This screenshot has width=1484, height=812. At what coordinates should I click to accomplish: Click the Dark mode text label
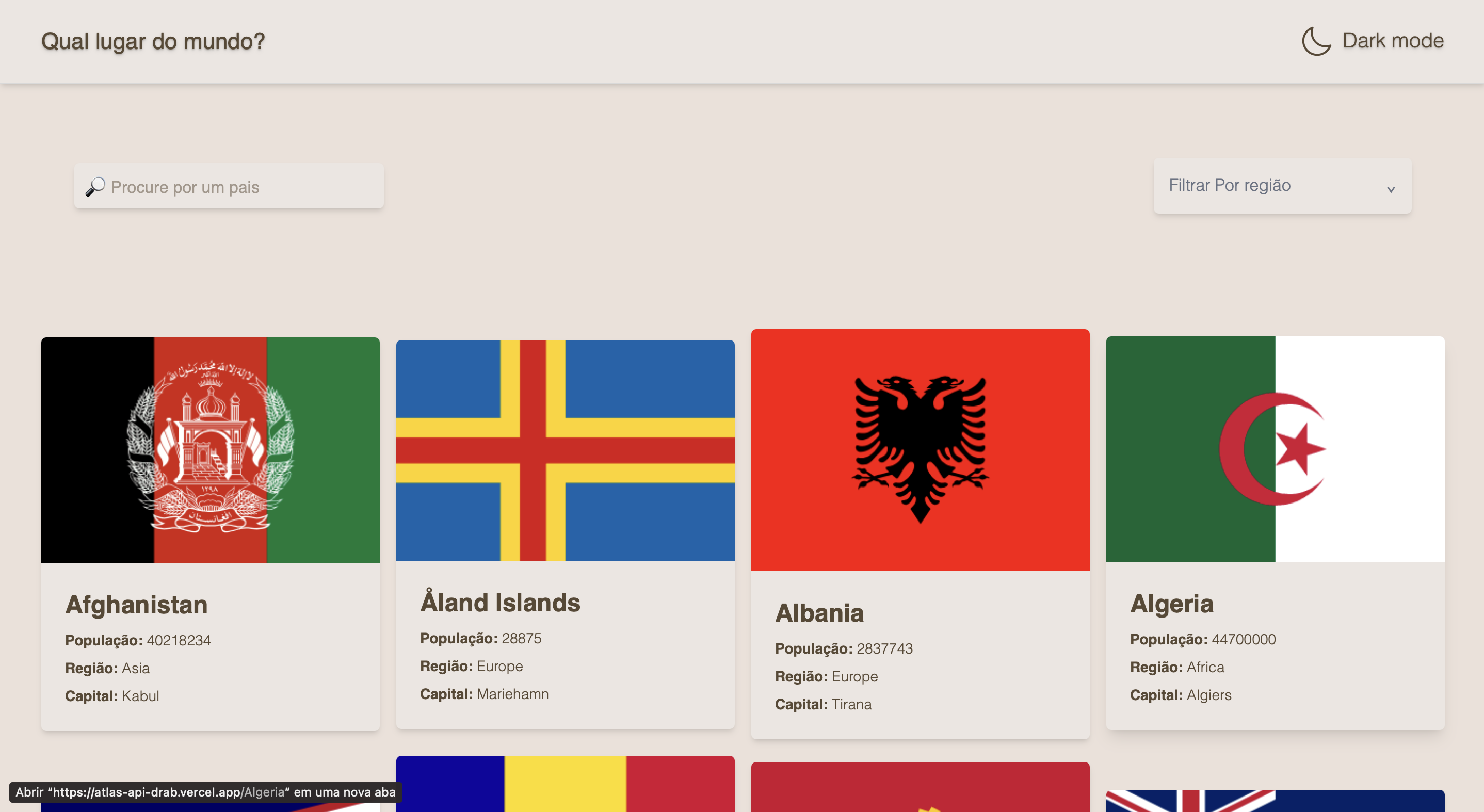click(1392, 41)
